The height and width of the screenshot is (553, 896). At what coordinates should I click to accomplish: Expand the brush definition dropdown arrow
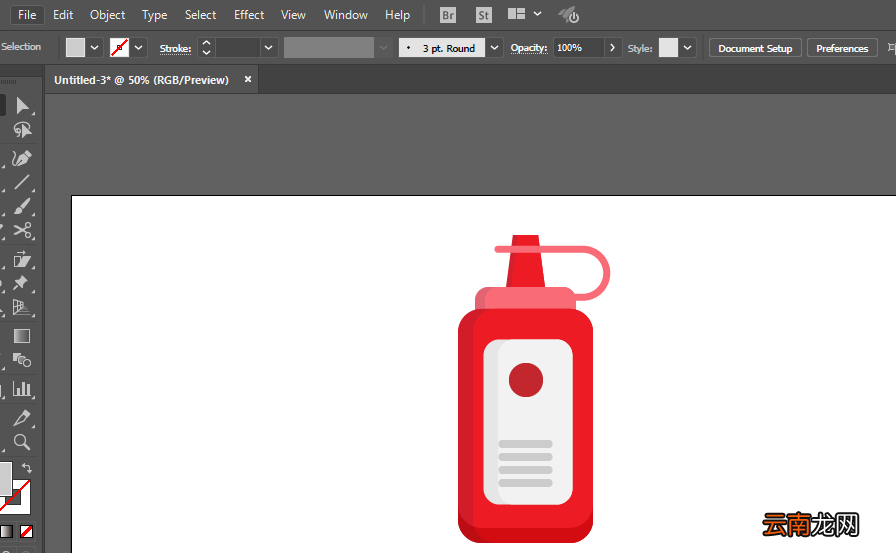pyautogui.click(x=494, y=48)
